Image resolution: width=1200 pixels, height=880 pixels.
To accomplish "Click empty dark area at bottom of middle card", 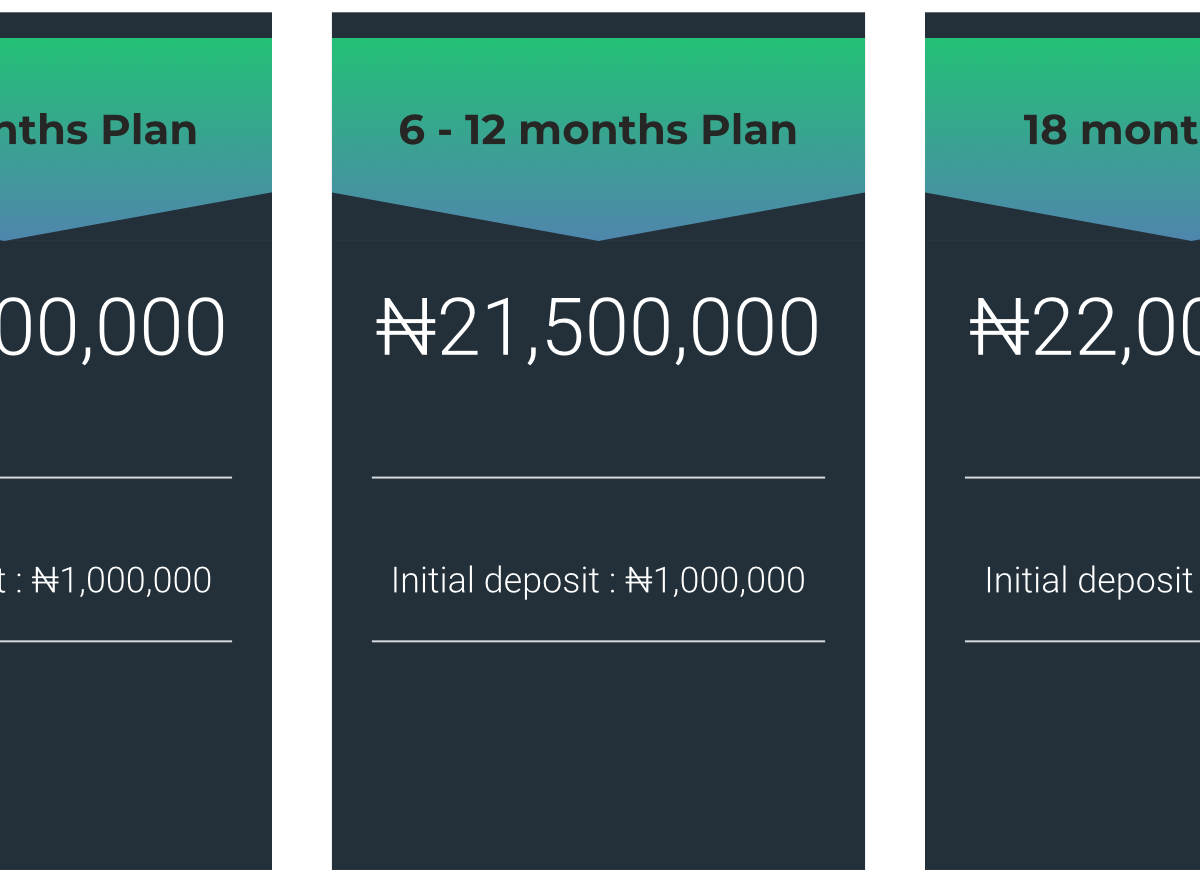I will click(x=598, y=756).
